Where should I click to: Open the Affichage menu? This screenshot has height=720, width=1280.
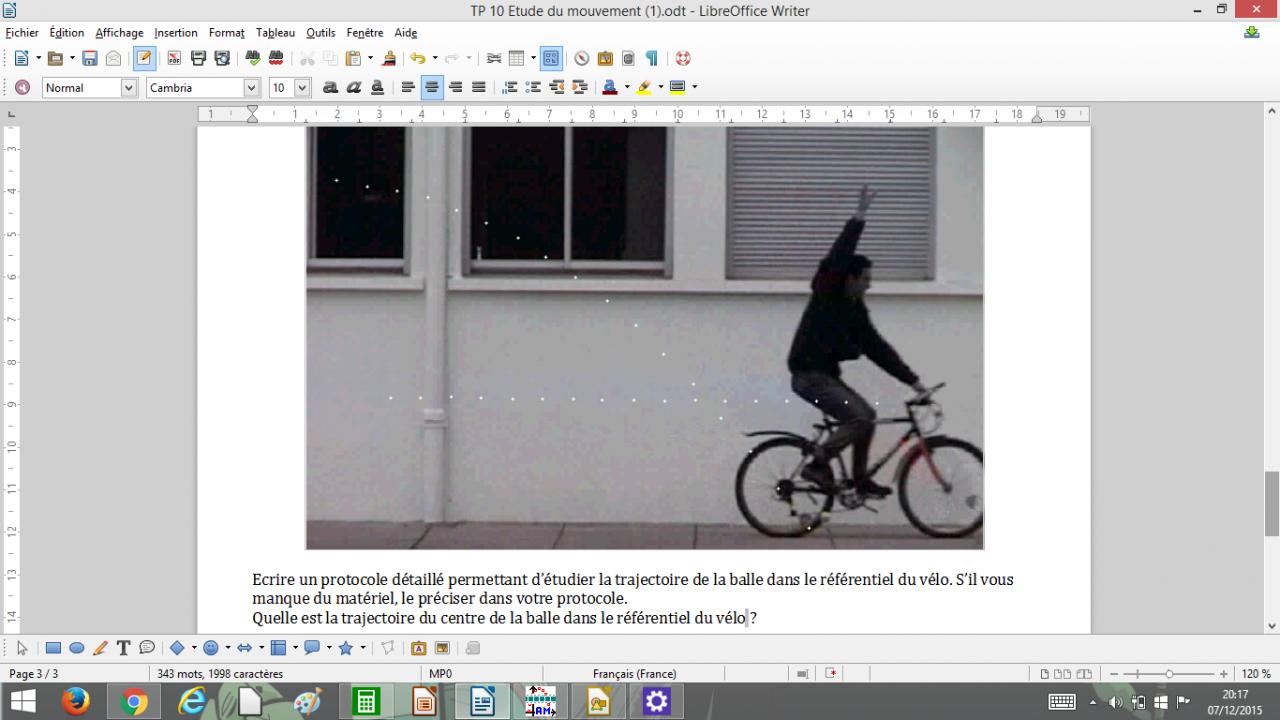(x=120, y=33)
